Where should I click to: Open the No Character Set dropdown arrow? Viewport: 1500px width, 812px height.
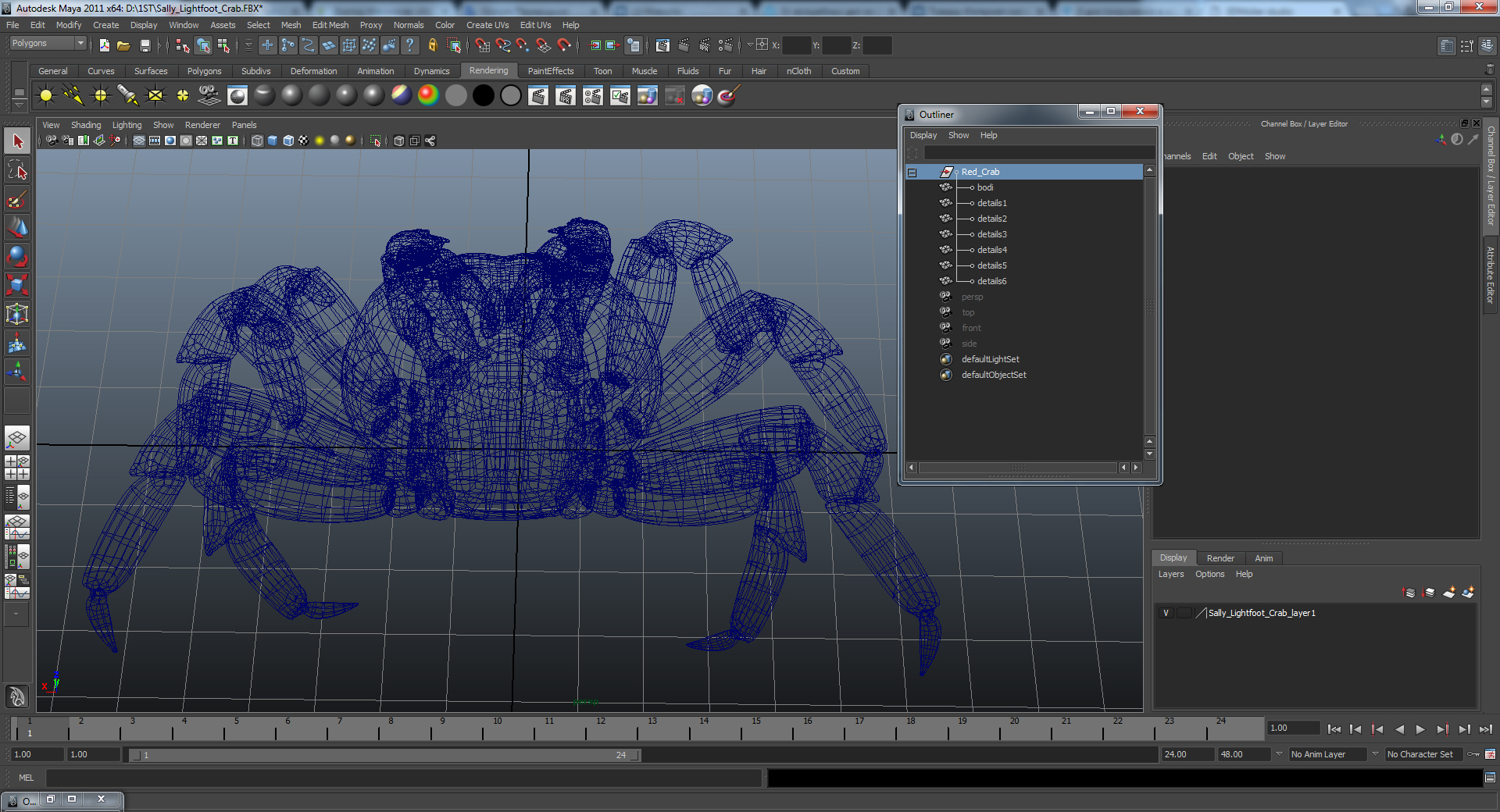pyautogui.click(x=1376, y=754)
